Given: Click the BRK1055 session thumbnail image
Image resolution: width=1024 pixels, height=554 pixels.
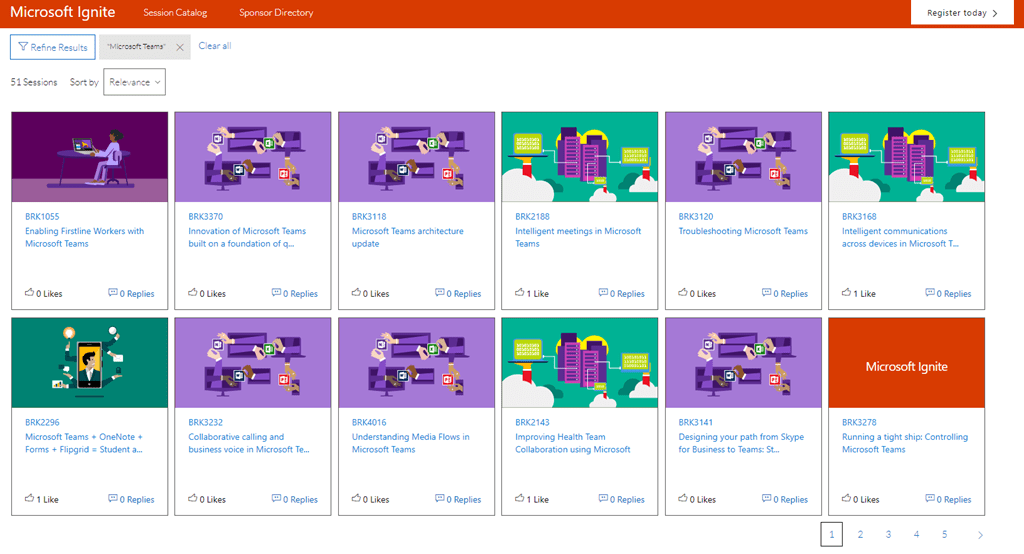Looking at the screenshot, I should tap(89, 157).
